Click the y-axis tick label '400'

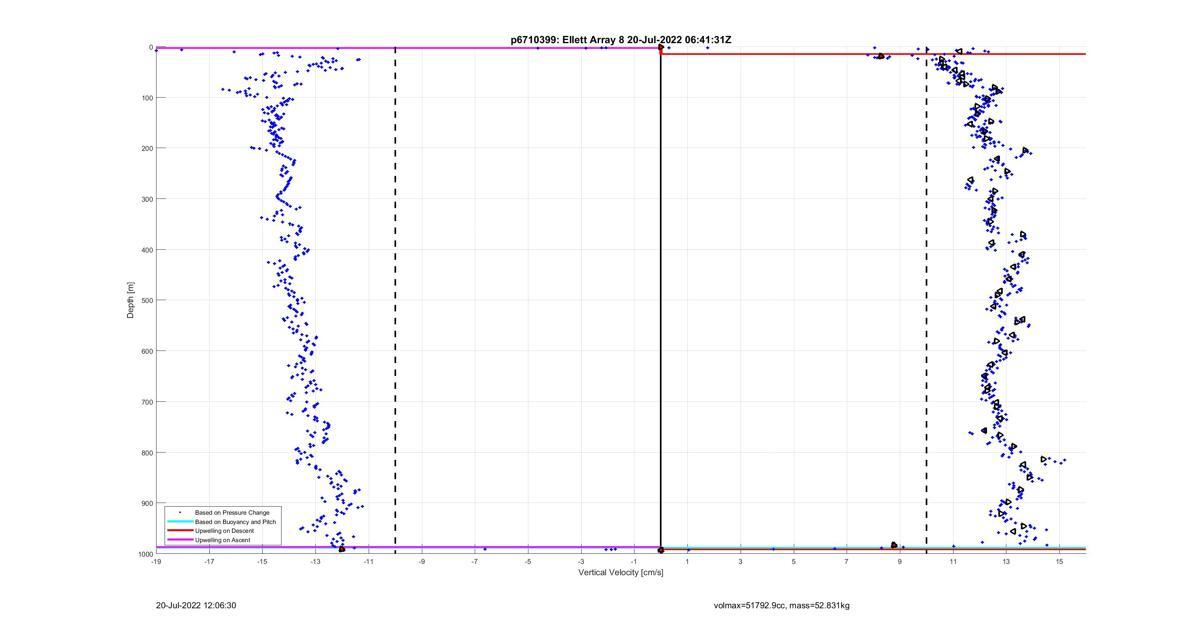tap(146, 250)
